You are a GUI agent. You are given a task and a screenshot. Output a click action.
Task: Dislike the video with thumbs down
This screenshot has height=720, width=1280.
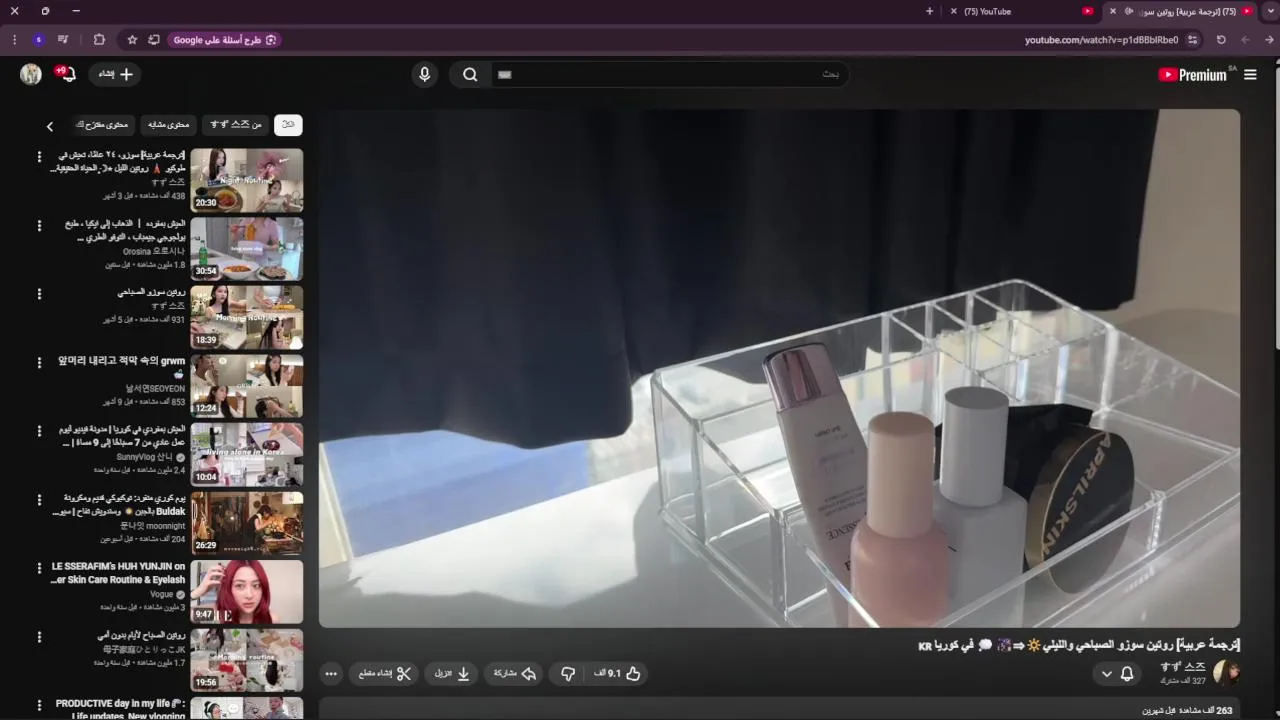[568, 674]
